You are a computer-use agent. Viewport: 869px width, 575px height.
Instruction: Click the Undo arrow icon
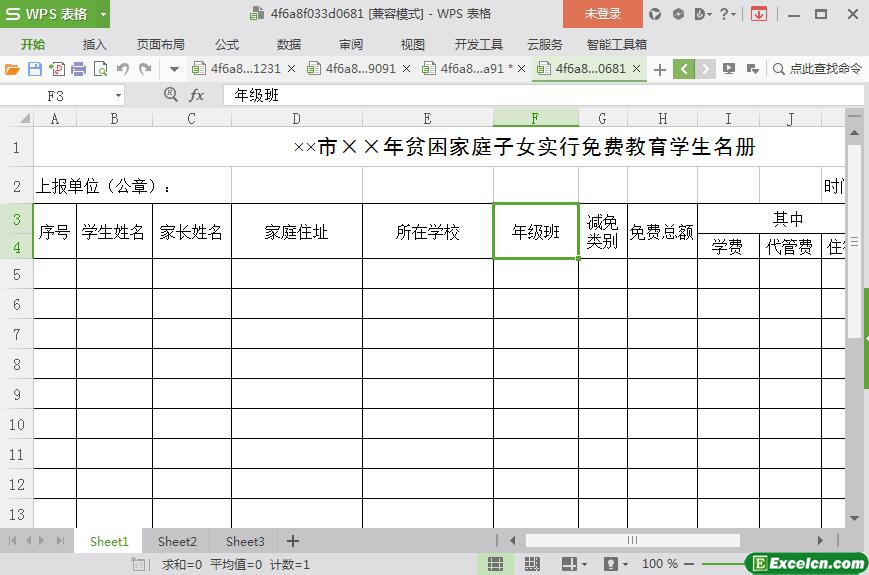(123, 69)
